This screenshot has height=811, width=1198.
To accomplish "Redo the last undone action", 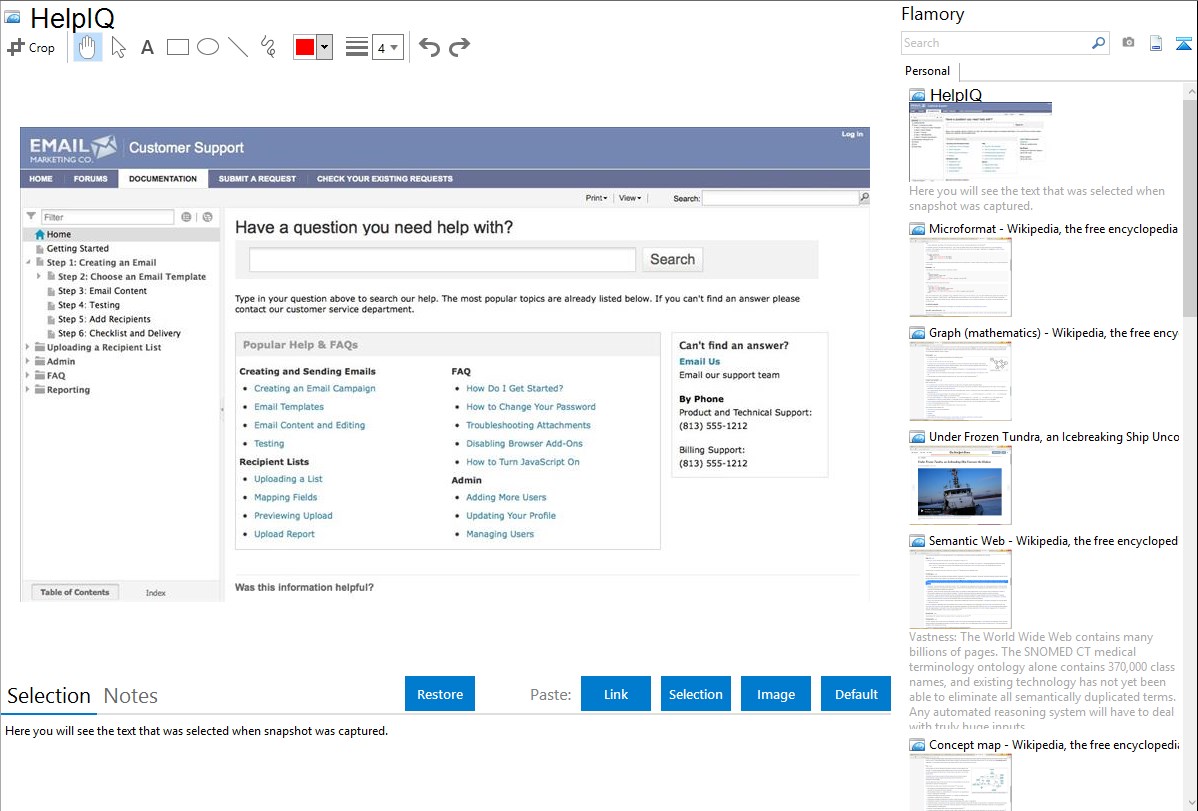I will (x=459, y=47).
